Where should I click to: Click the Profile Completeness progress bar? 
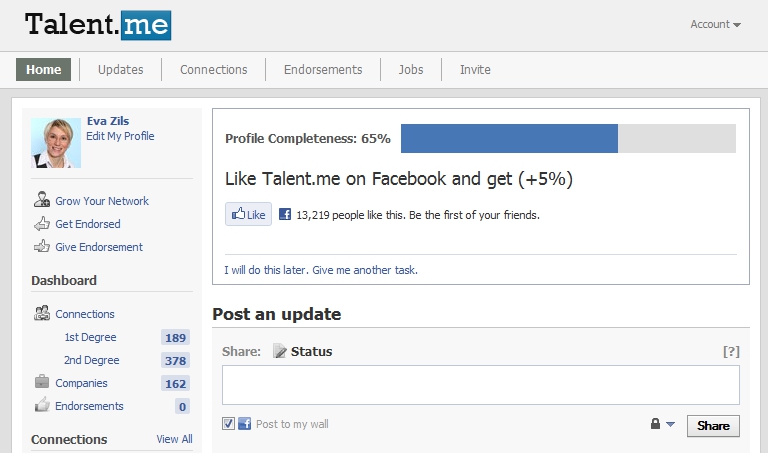[x=568, y=139]
